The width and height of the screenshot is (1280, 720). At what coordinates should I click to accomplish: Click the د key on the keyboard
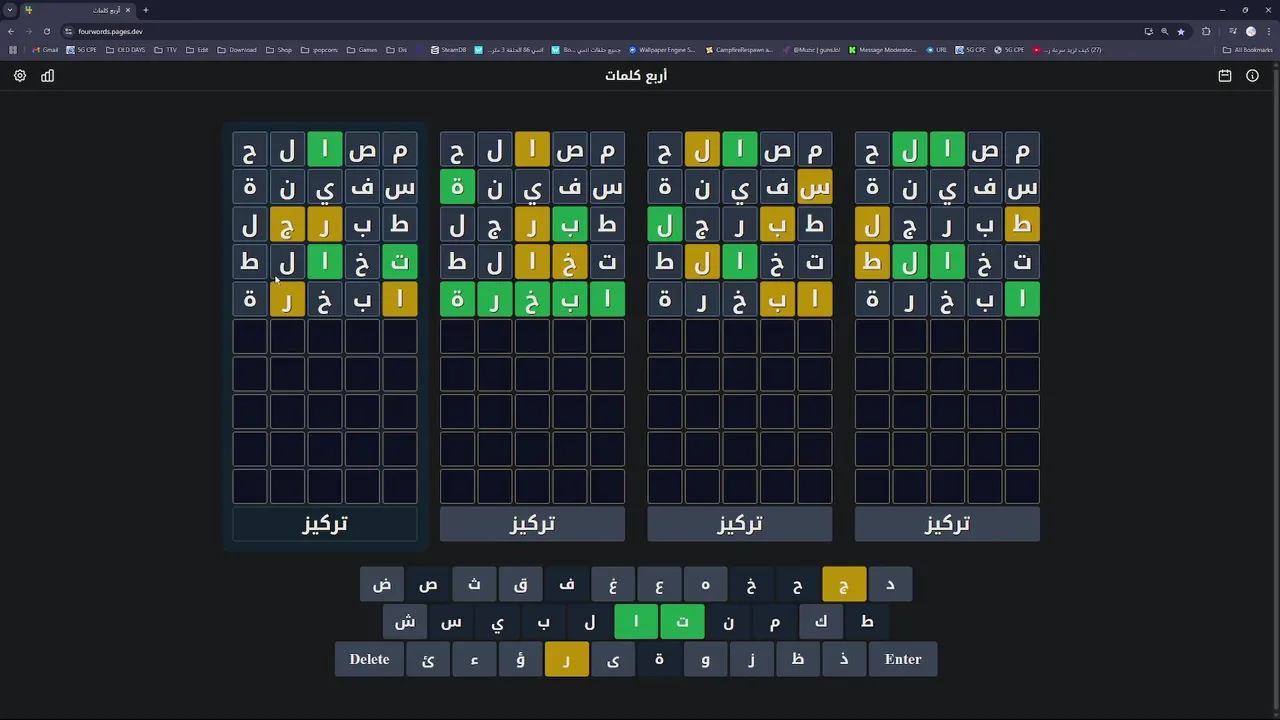[x=890, y=584]
